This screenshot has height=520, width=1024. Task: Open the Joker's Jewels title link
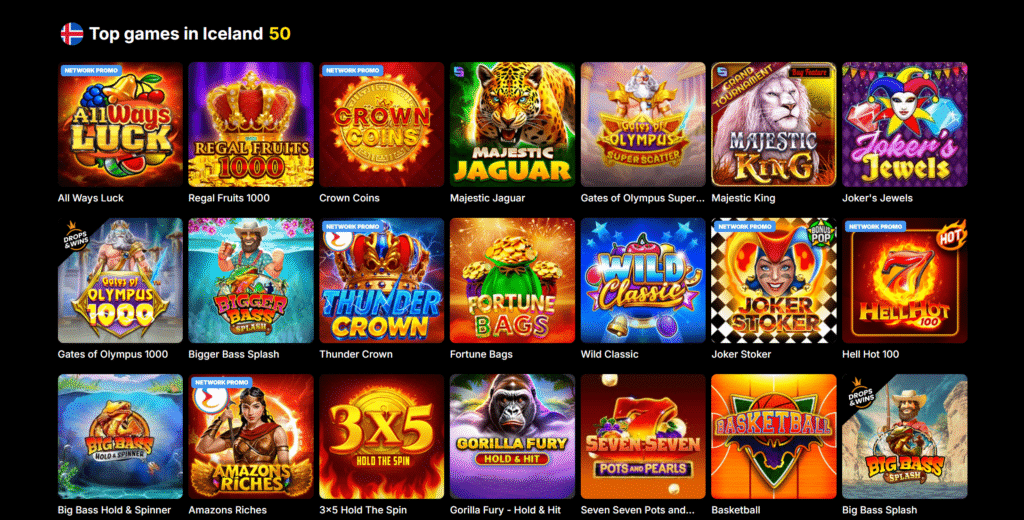point(877,198)
